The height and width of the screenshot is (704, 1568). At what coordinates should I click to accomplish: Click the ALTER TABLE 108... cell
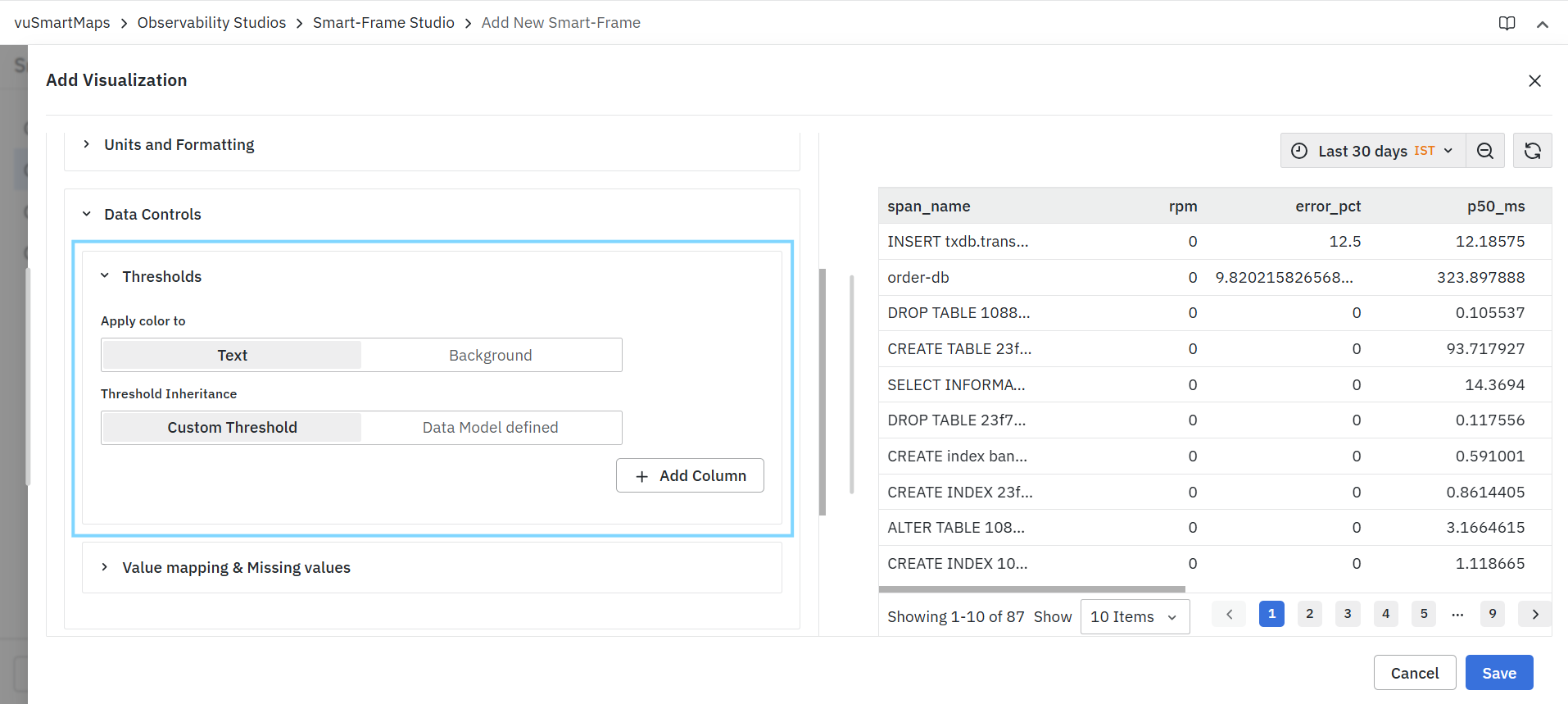tap(956, 528)
